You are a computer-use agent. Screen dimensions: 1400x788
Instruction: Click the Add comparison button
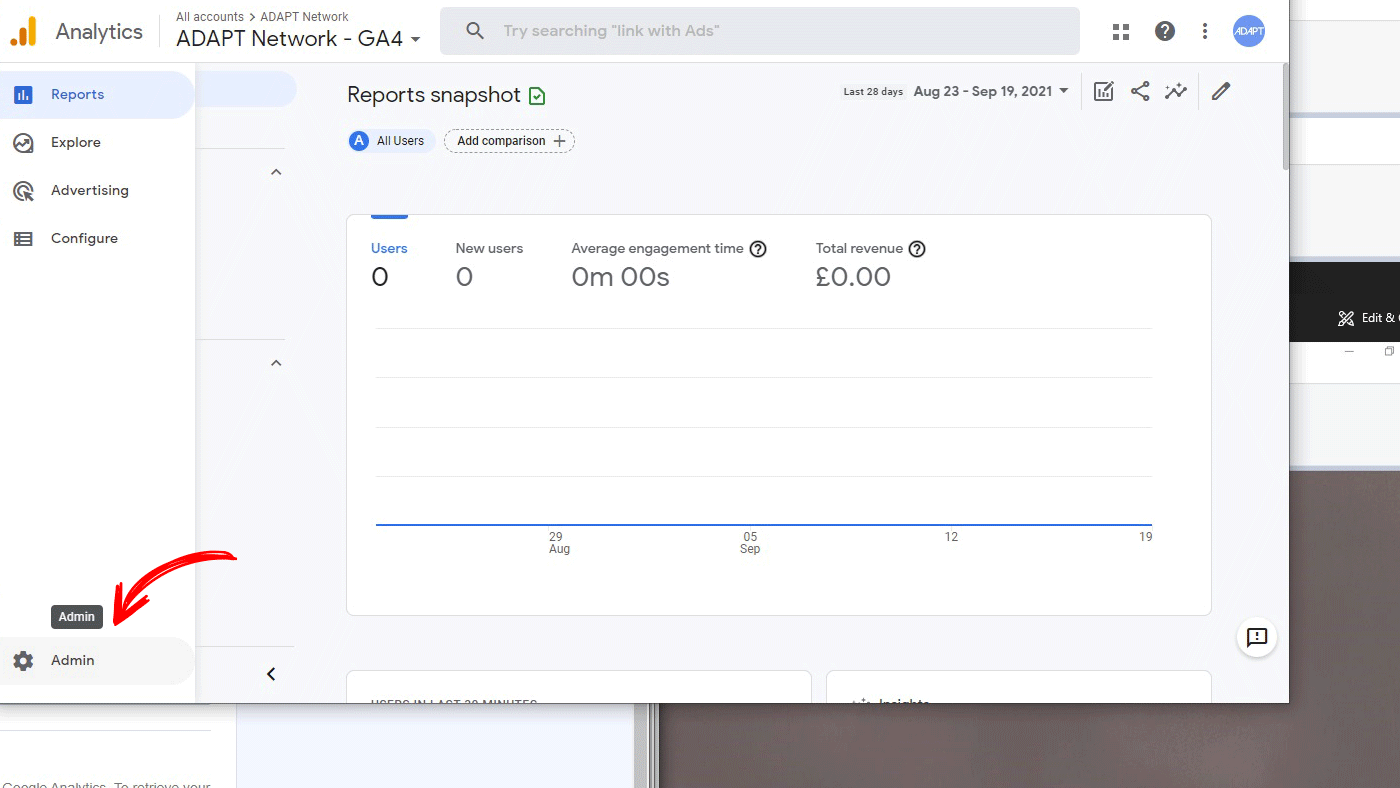tap(510, 141)
